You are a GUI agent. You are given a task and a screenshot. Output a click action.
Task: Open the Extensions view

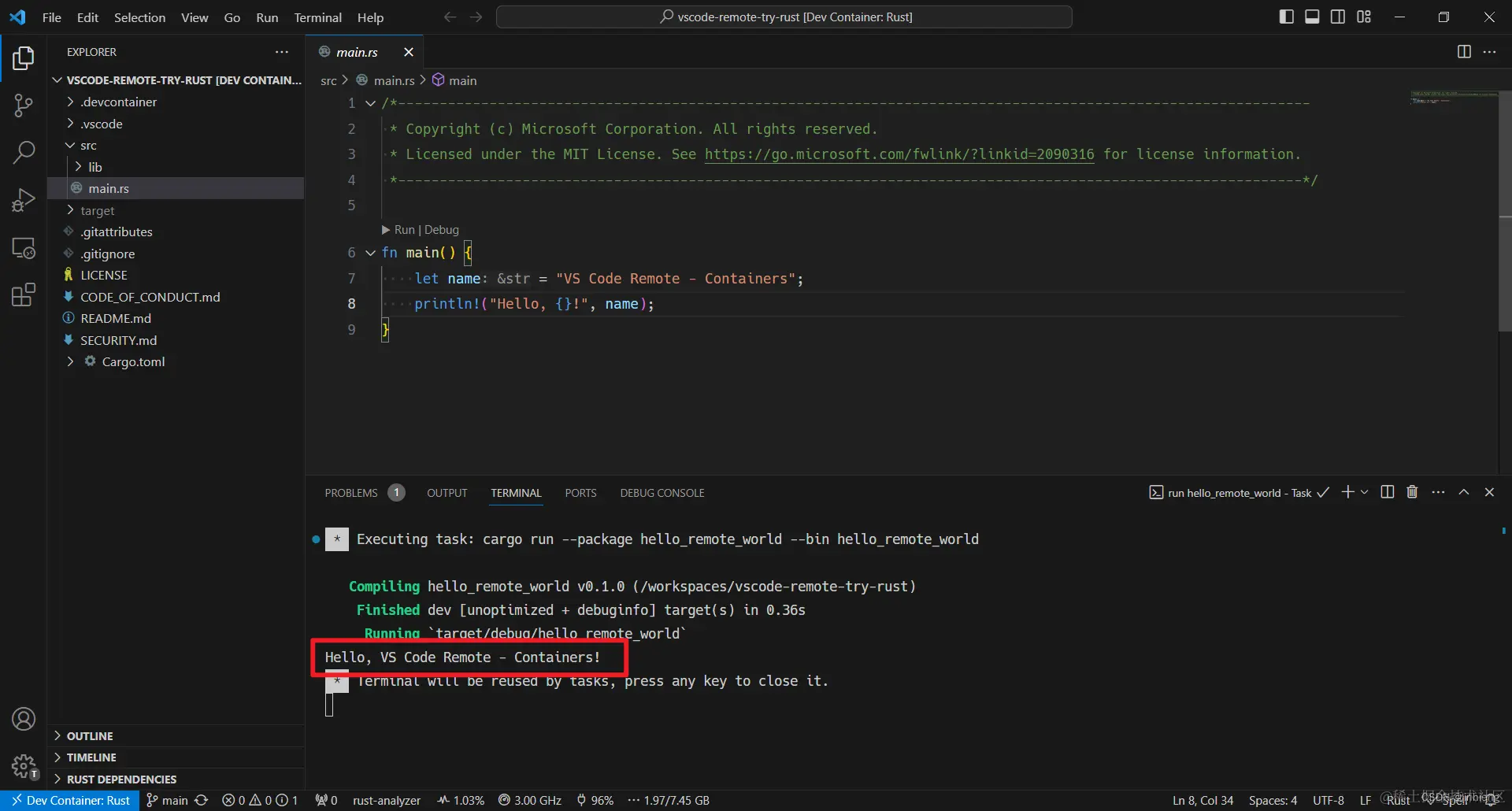pos(24,295)
